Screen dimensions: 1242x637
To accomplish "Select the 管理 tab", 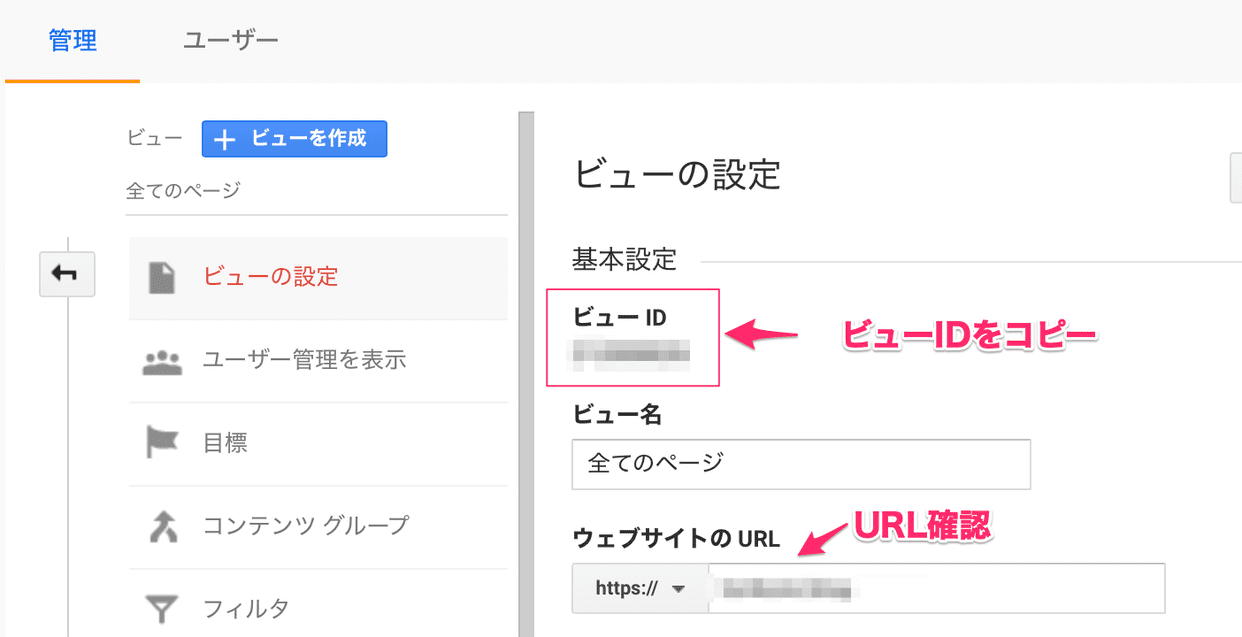I will 71,40.
